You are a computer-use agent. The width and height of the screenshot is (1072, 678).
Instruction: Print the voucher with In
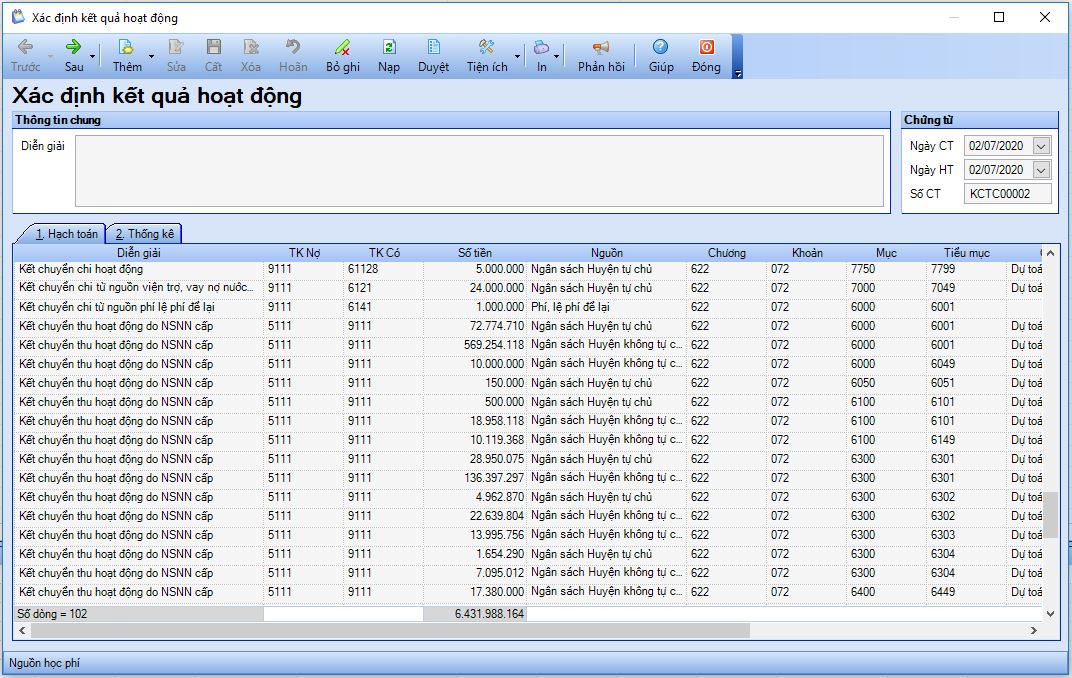pyautogui.click(x=541, y=56)
